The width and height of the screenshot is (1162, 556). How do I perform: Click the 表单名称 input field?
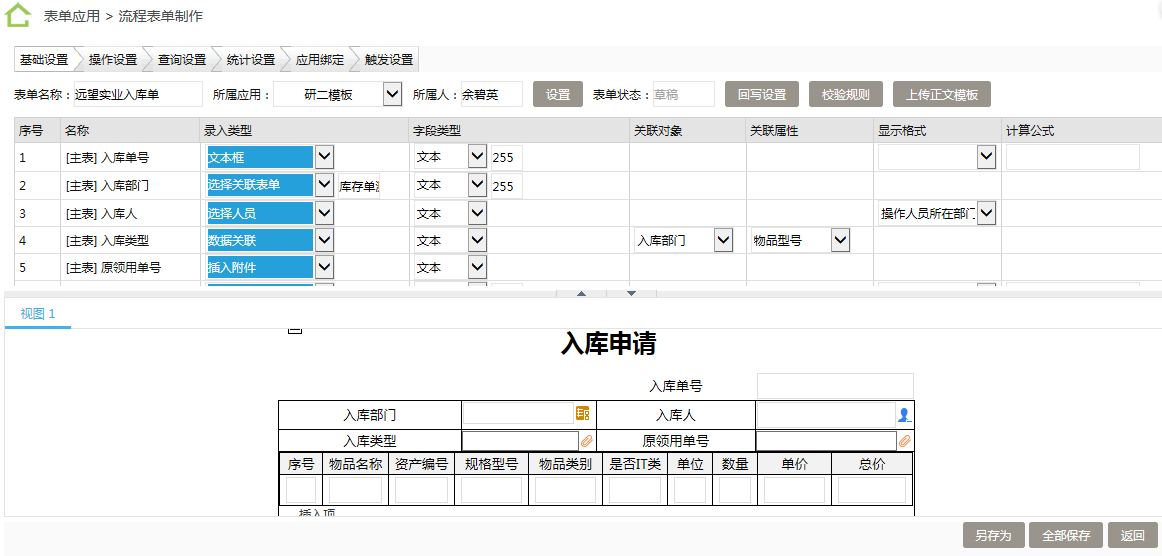138,95
